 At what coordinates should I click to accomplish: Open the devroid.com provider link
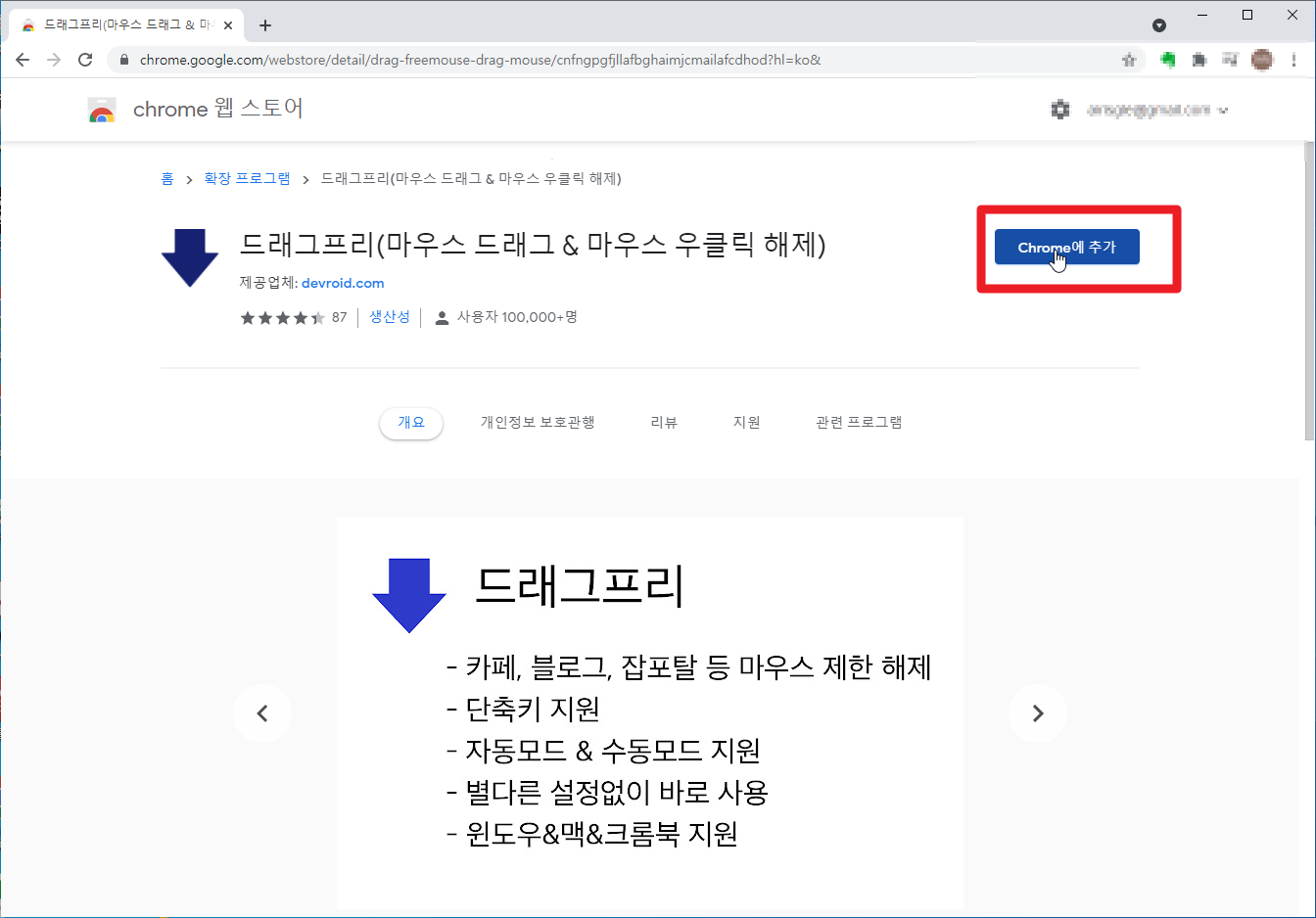[343, 283]
